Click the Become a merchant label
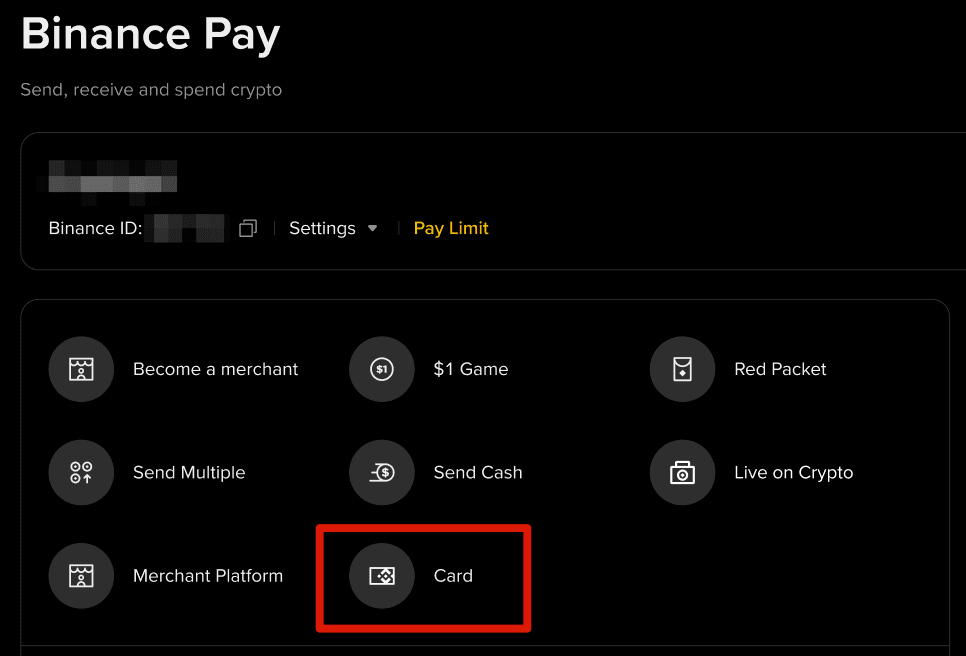Viewport: 966px width, 656px height. coord(216,369)
